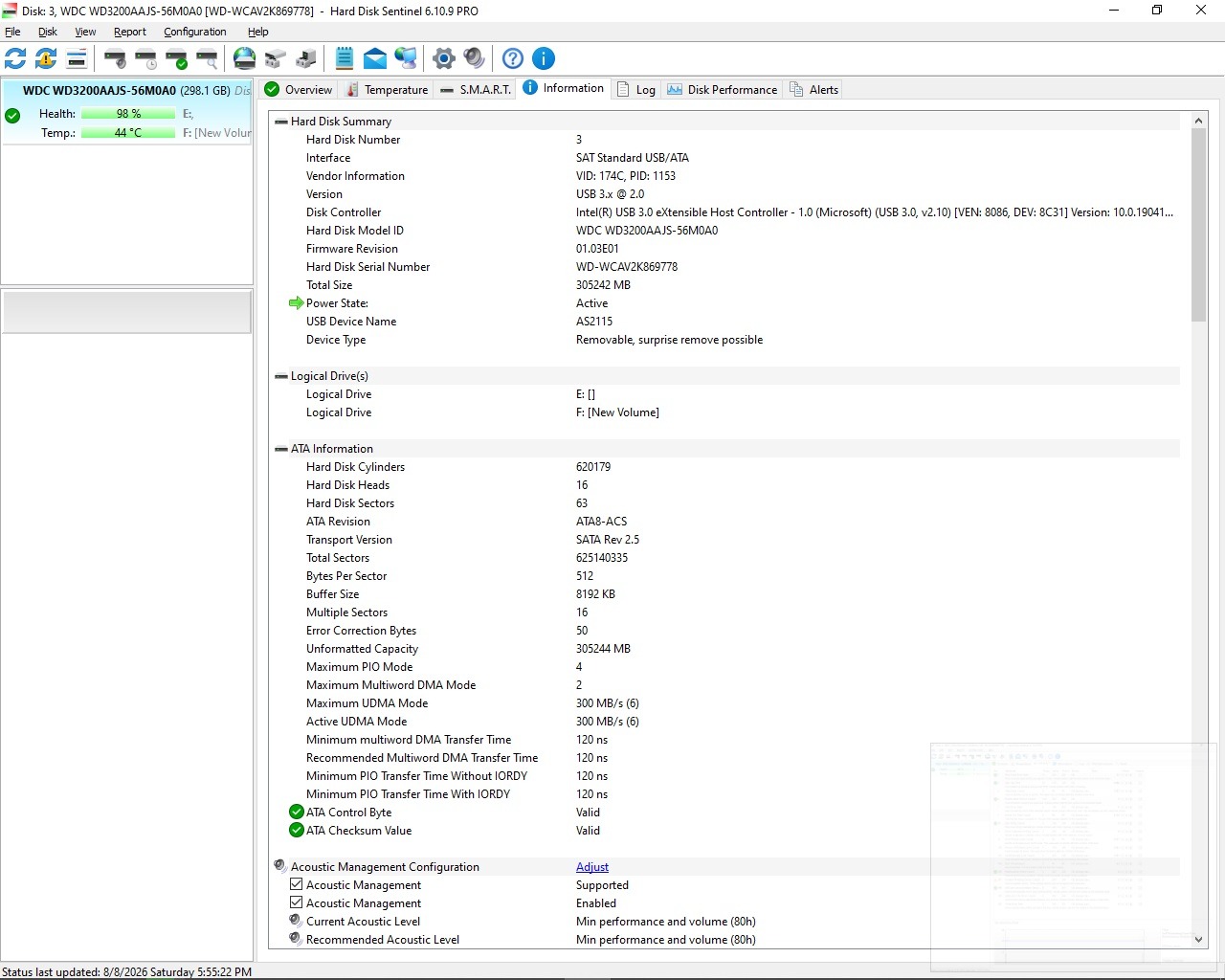Open the Disk menu
This screenshot has height=980, width=1225.
point(48,32)
